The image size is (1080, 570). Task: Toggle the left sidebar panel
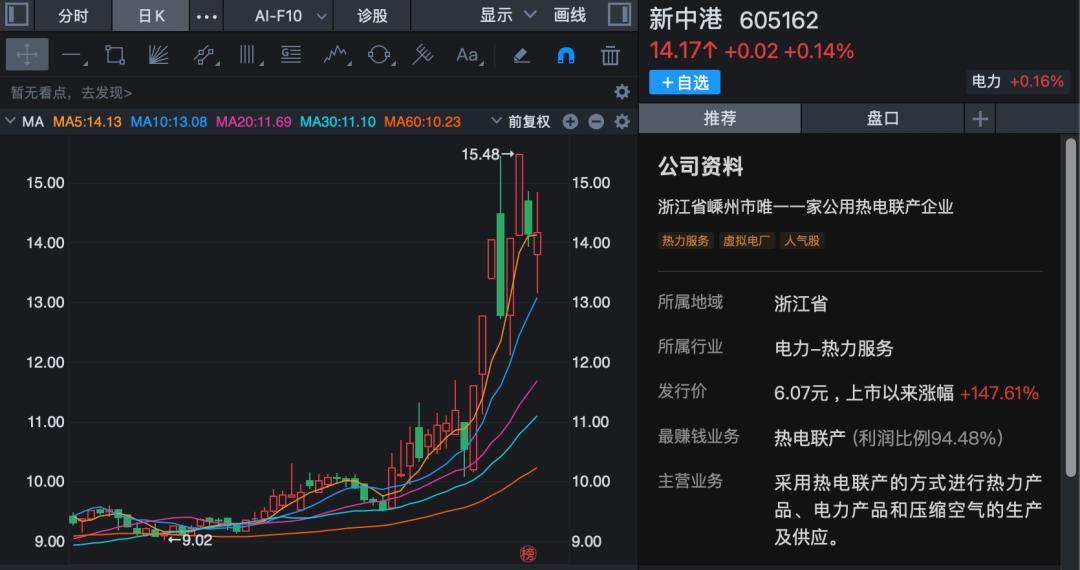point(18,16)
